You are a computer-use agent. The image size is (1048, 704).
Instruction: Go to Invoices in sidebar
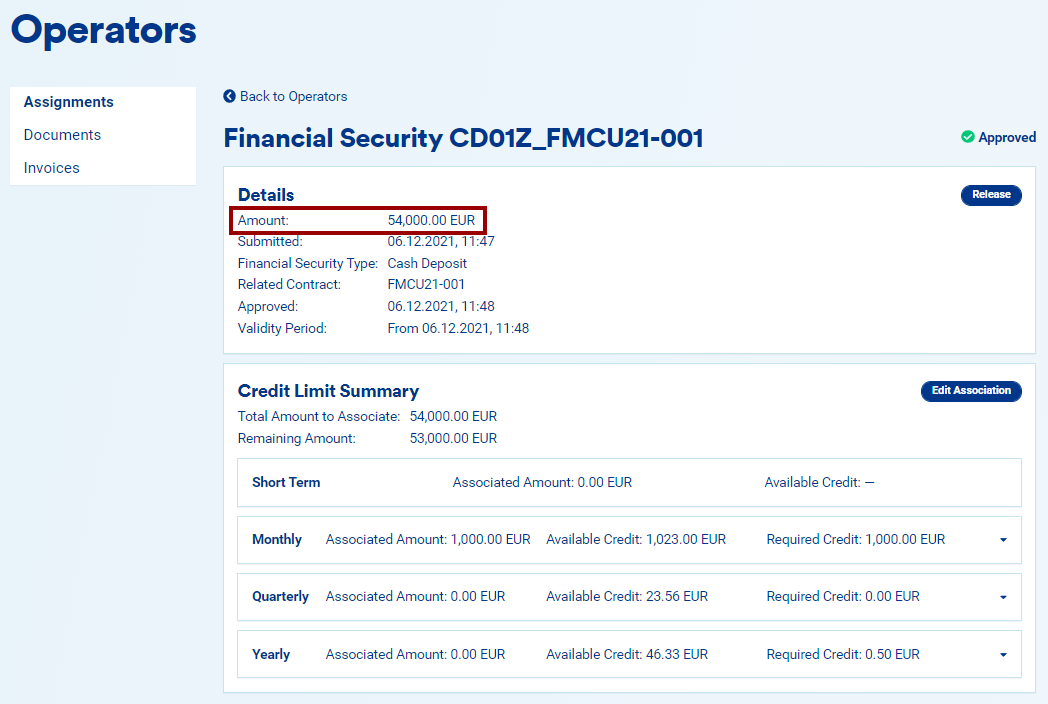52,168
